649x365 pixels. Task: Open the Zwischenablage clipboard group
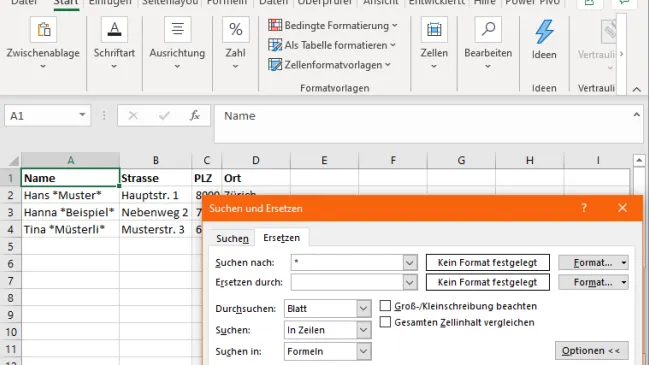43,43
